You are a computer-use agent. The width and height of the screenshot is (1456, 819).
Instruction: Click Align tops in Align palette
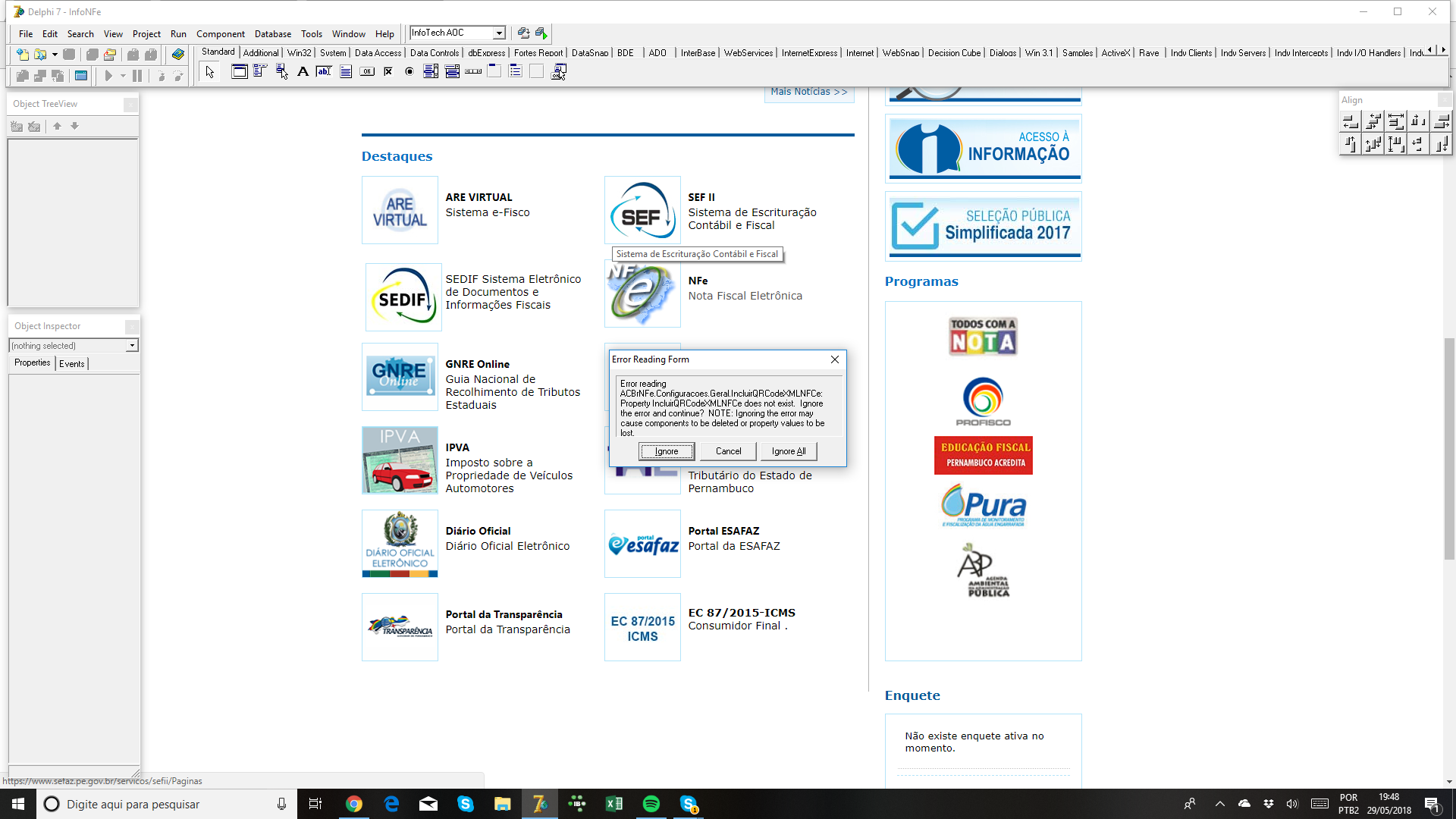(x=1350, y=144)
